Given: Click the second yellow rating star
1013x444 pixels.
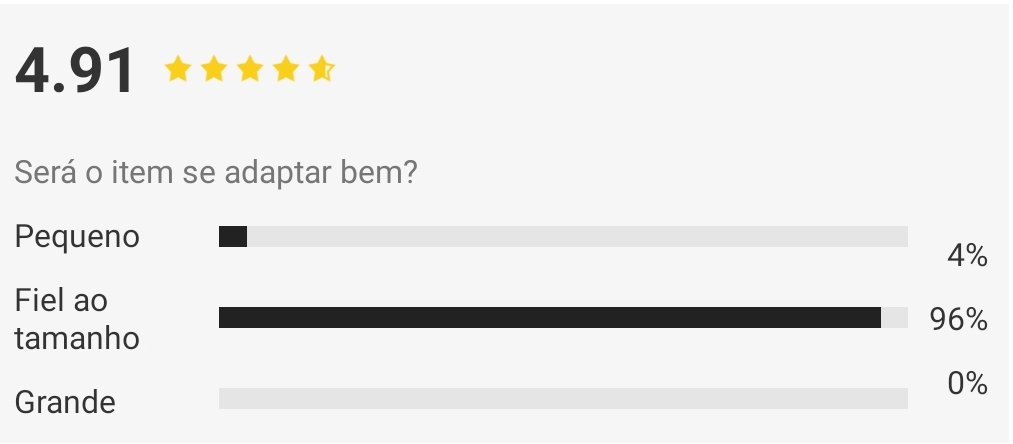Looking at the screenshot, I should point(214,69).
